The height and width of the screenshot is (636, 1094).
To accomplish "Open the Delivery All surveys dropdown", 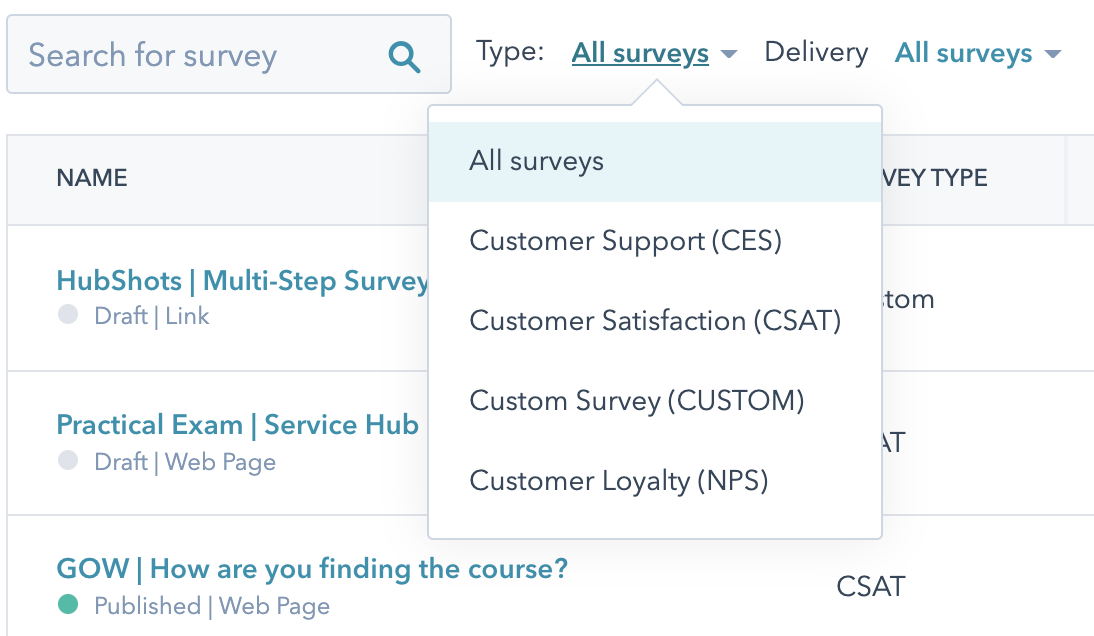I will point(963,53).
